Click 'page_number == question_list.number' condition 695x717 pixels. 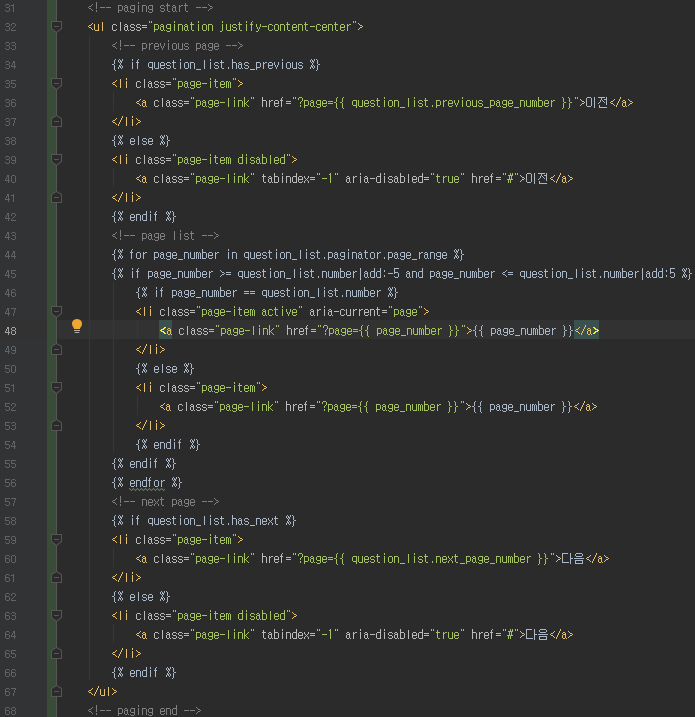pyautogui.click(x=276, y=293)
